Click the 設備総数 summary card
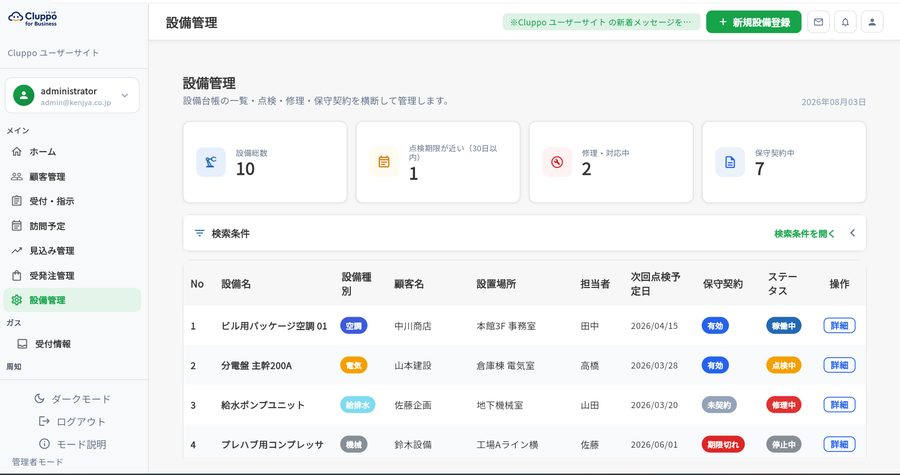Image resolution: width=900 pixels, height=475 pixels. click(265, 162)
